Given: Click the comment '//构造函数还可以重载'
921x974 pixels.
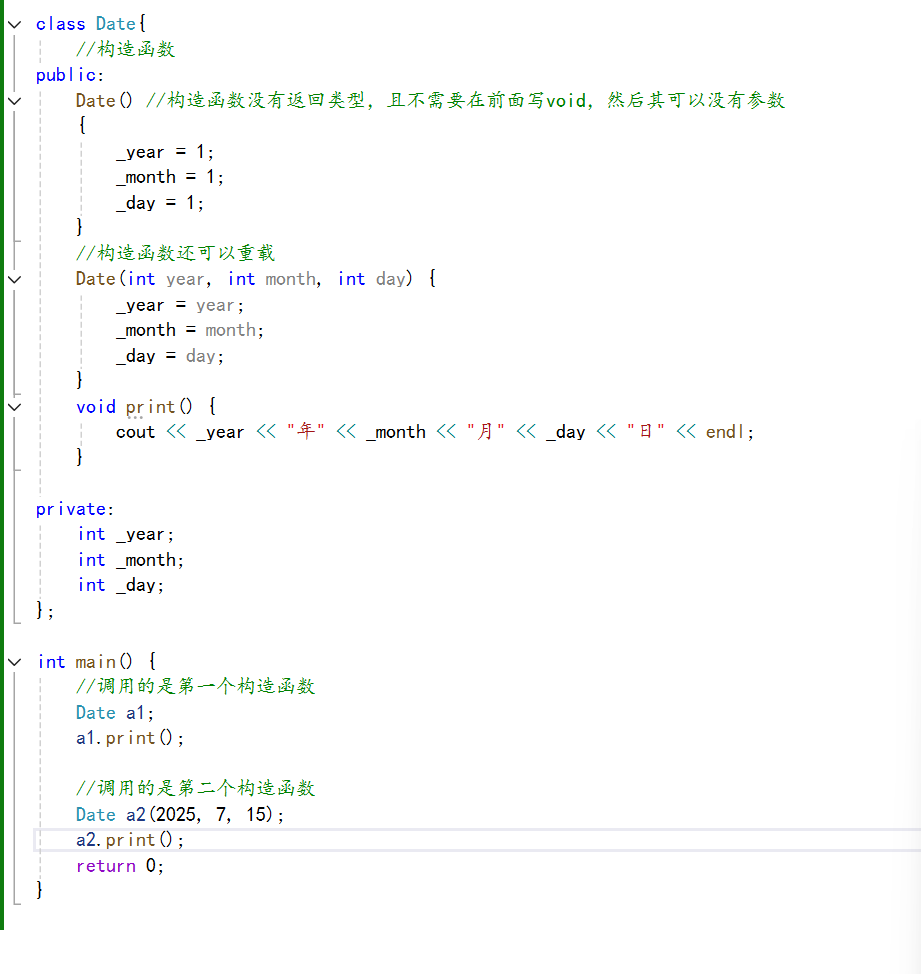Looking at the screenshot, I should 175,253.
